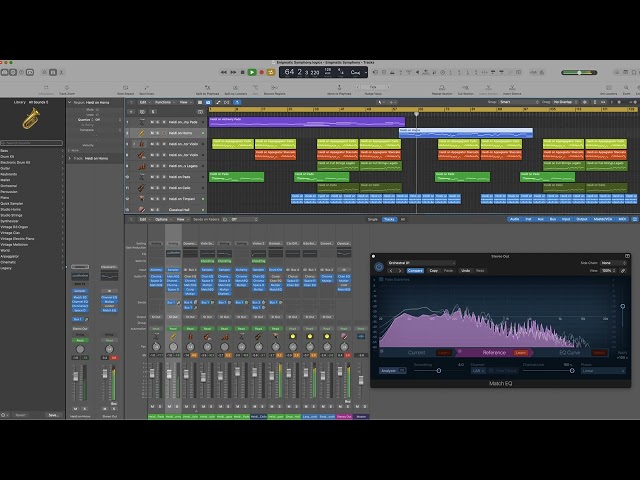This screenshot has height=480, width=640.
Task: Click the Undo button in Match EQ
Action: pyautogui.click(x=465, y=271)
